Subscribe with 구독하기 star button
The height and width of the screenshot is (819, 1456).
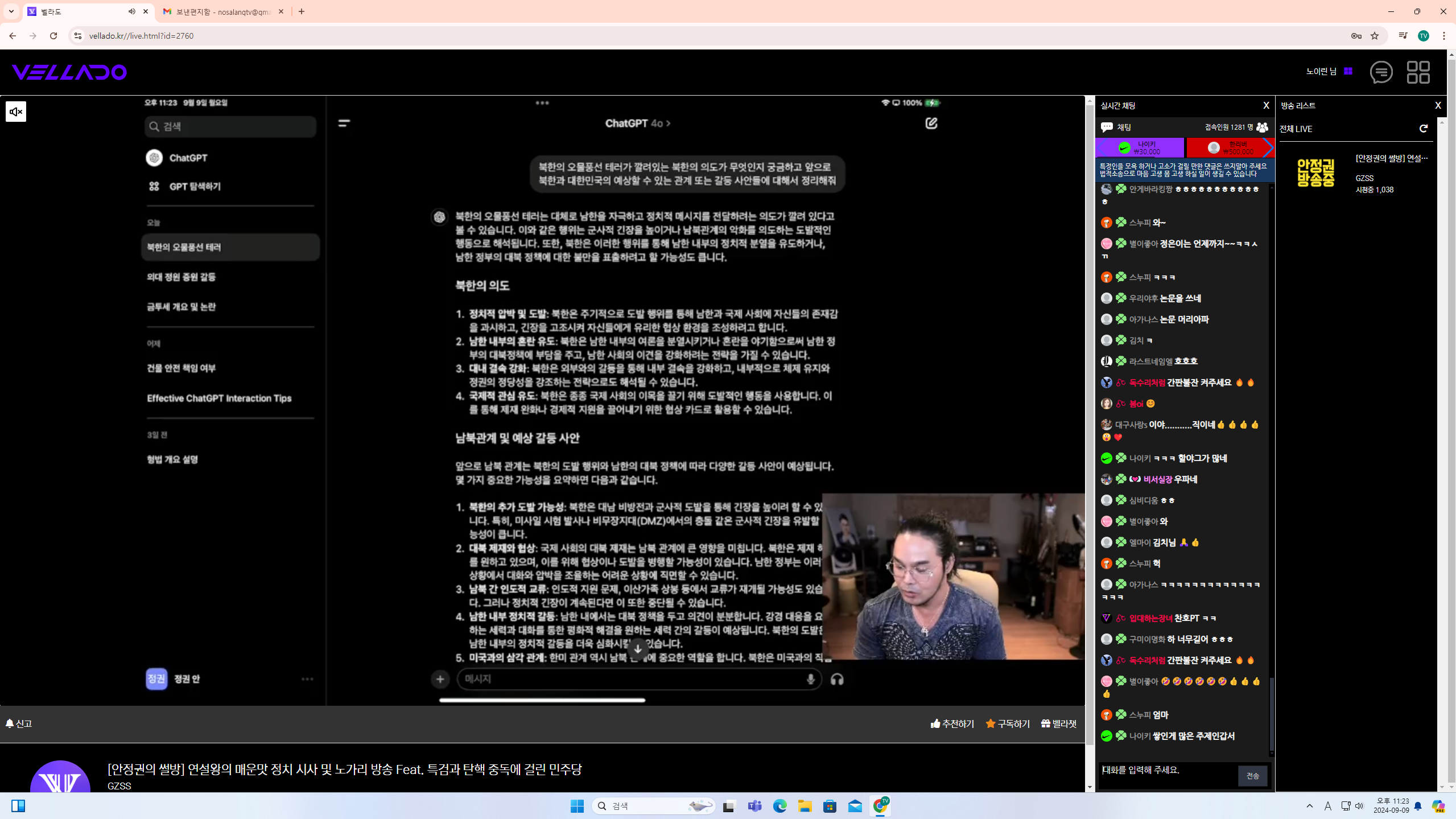tap(1008, 723)
